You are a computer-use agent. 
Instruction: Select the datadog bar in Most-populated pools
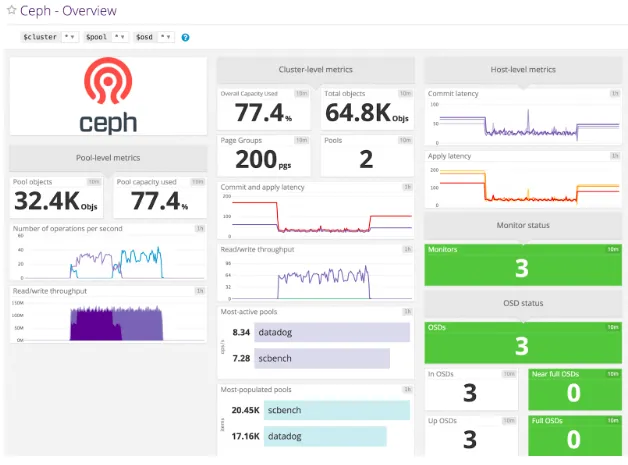325,436
